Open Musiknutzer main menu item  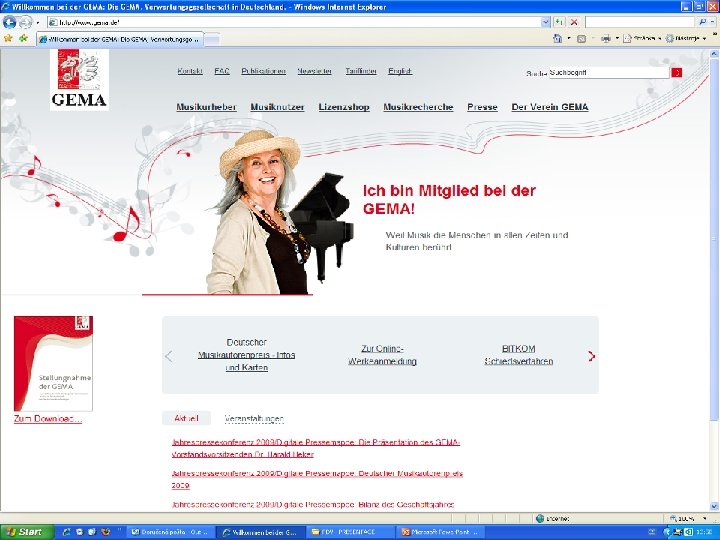click(277, 107)
